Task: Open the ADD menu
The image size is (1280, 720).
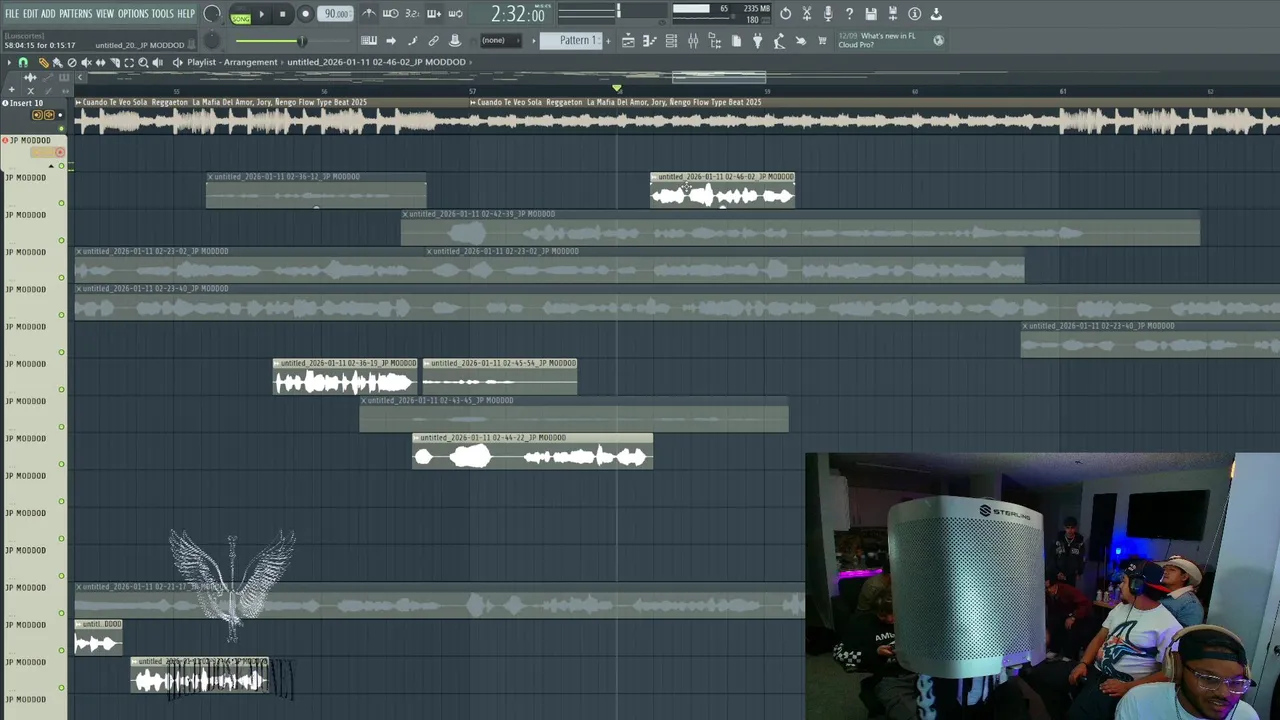Action: tap(48, 14)
